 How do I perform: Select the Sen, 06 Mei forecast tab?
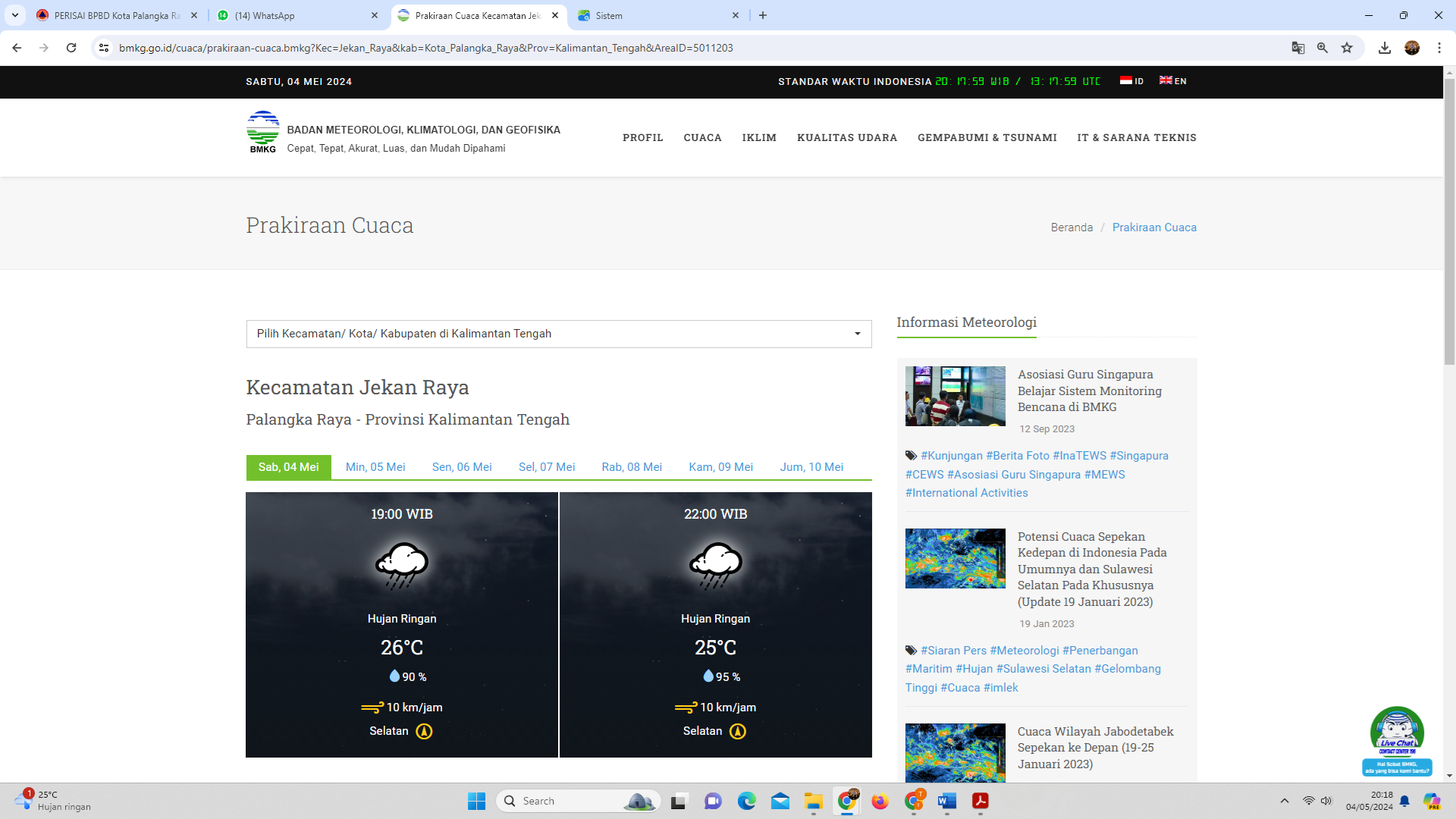tap(462, 467)
